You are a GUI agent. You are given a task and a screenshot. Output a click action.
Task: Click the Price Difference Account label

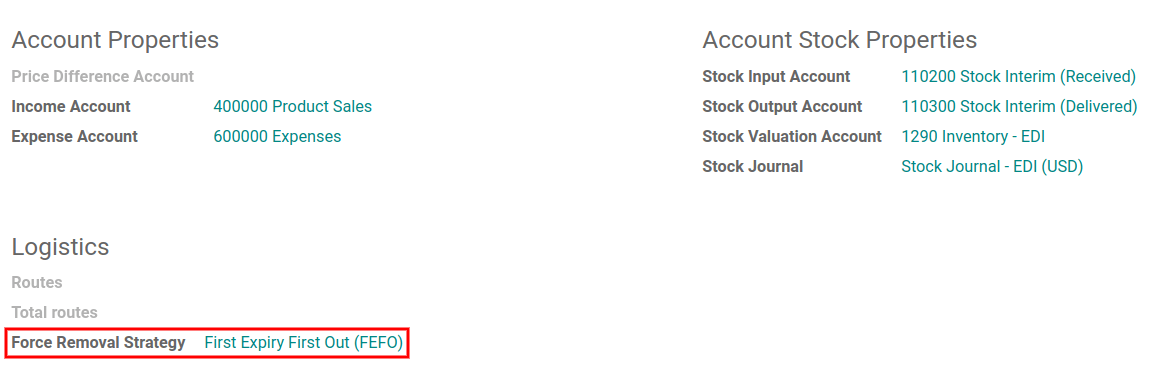103,77
